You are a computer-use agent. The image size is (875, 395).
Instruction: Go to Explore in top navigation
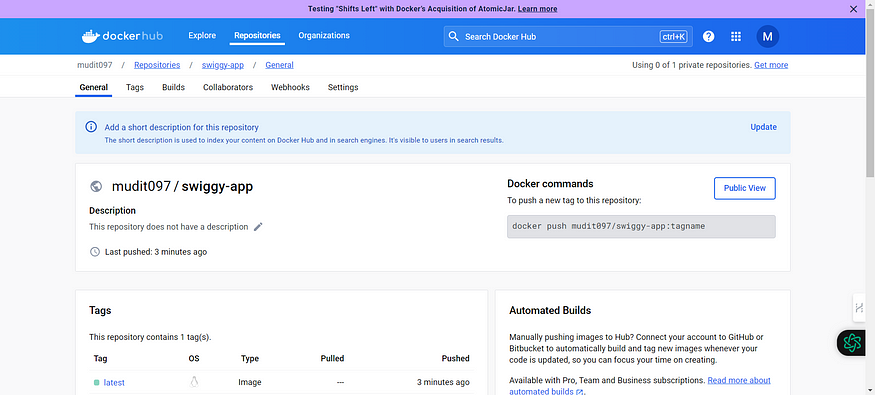click(x=202, y=35)
